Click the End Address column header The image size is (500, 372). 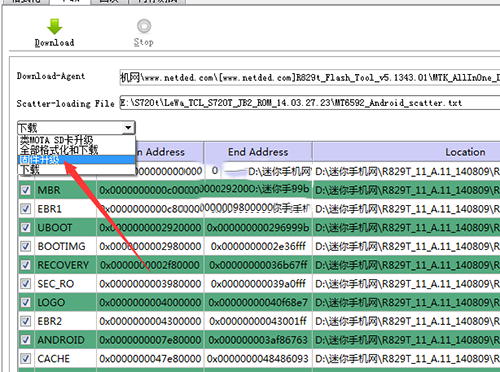(x=258, y=152)
